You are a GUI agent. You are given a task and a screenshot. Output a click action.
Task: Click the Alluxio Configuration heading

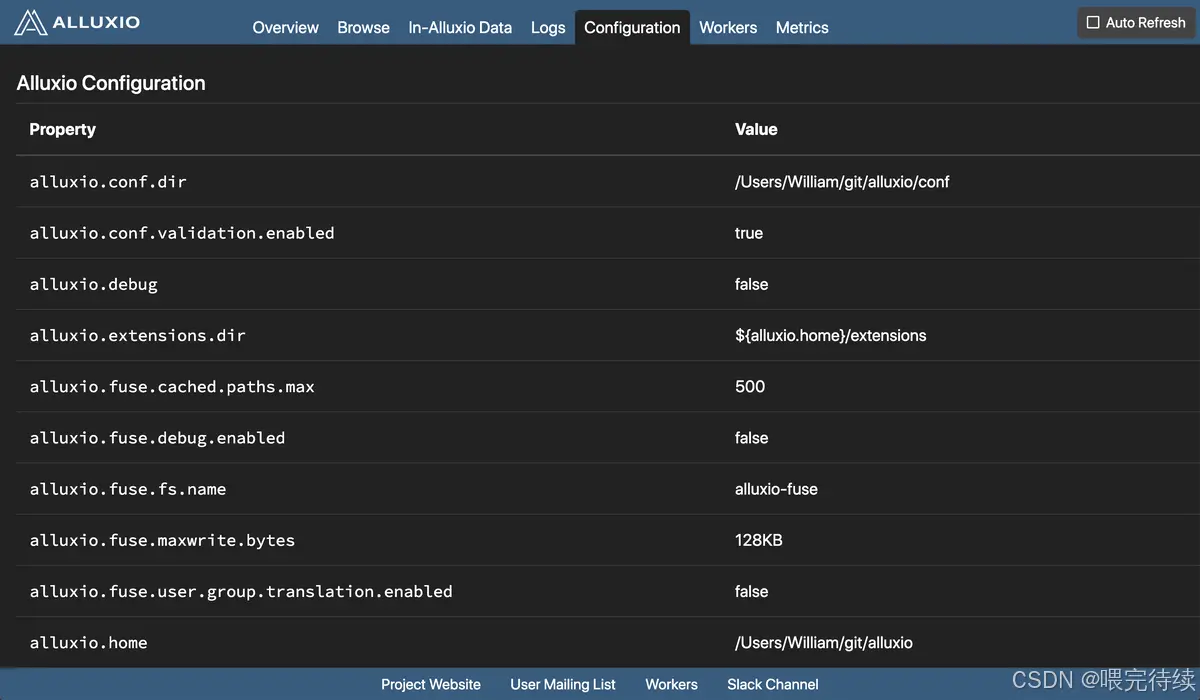tap(111, 83)
